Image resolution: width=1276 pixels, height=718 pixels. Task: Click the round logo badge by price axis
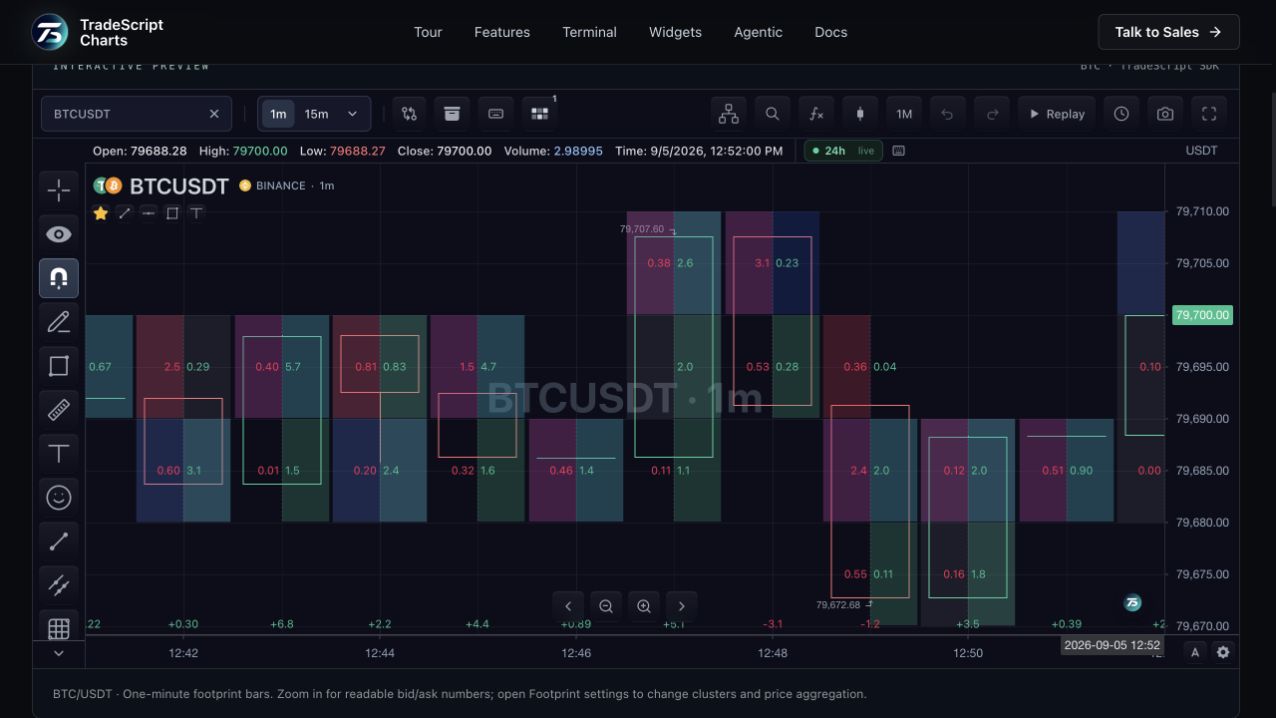[1133, 602]
